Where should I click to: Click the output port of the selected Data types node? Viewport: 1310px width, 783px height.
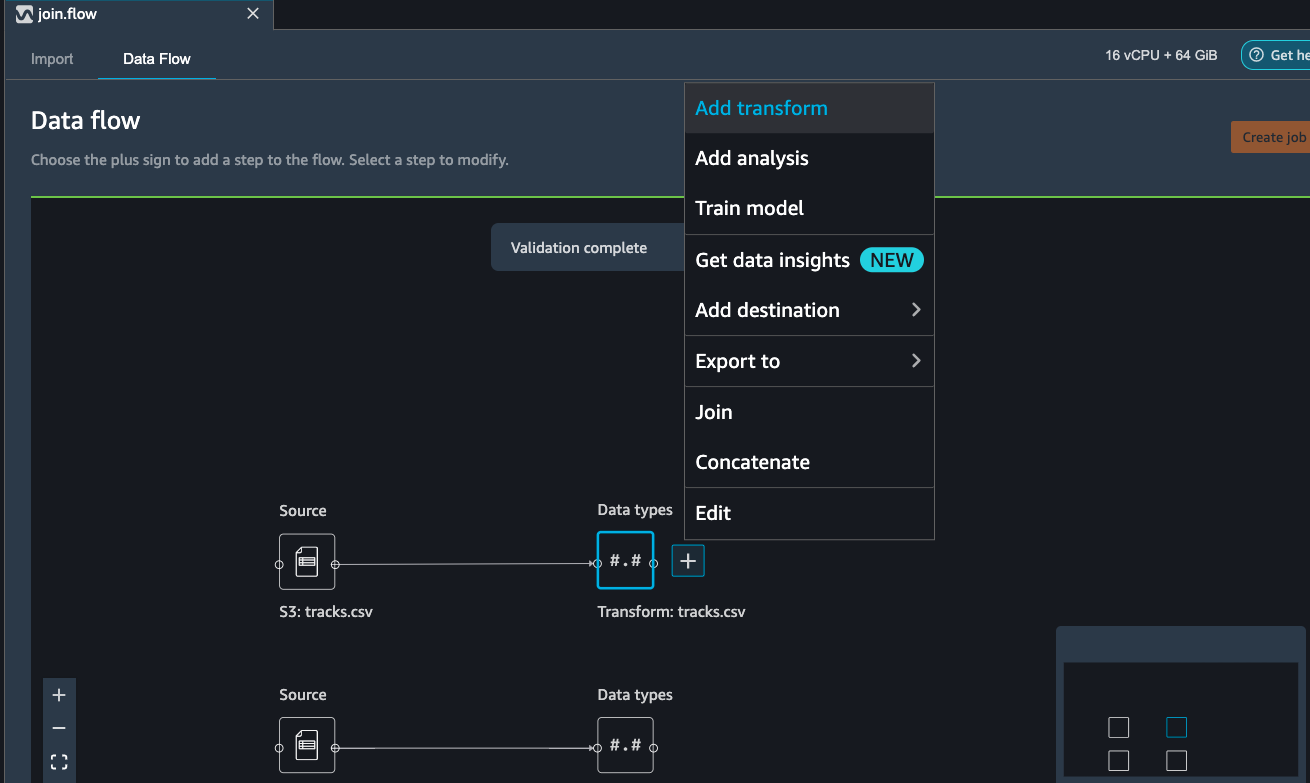coord(654,564)
